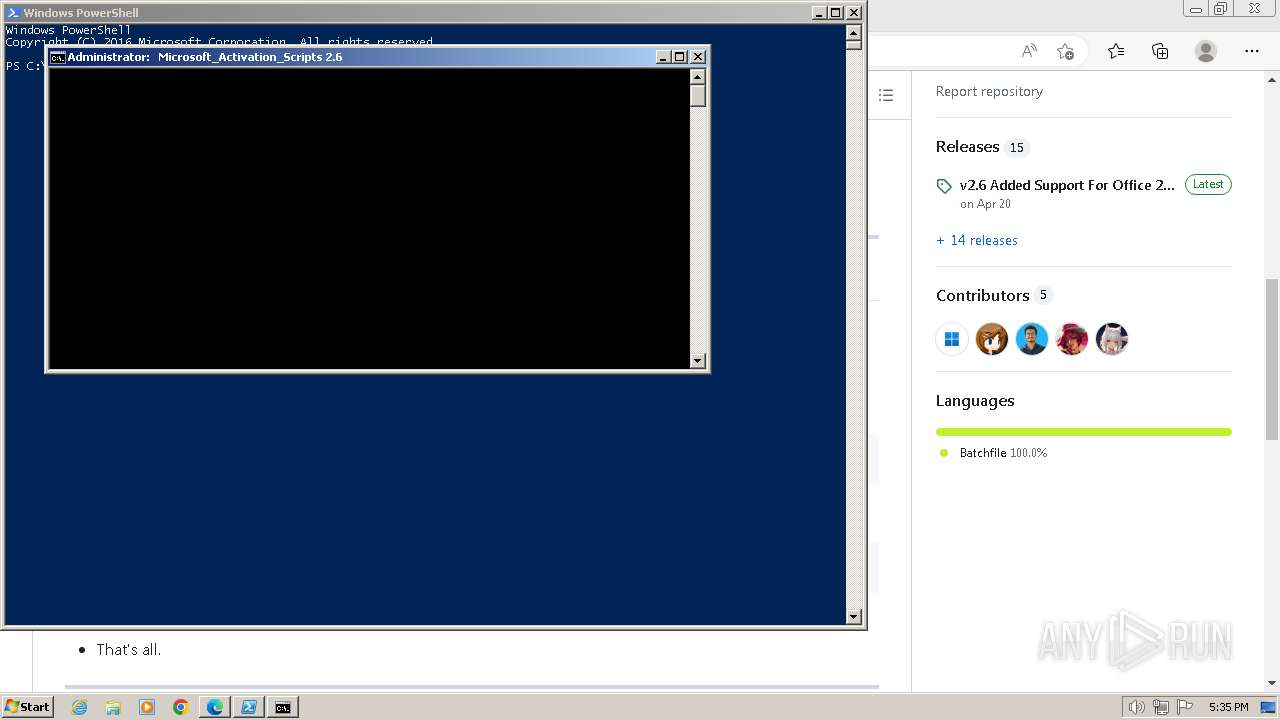
Task: Open Releases section heading
Action: tap(967, 146)
